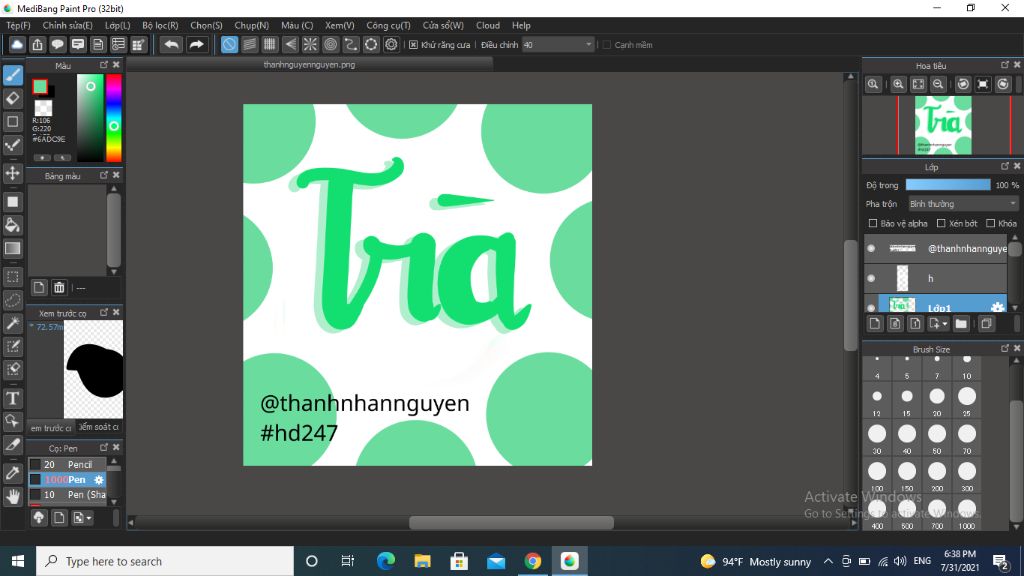Screen dimensions: 1024x576
Task: Select brush size 100 preset
Action: tap(877, 475)
